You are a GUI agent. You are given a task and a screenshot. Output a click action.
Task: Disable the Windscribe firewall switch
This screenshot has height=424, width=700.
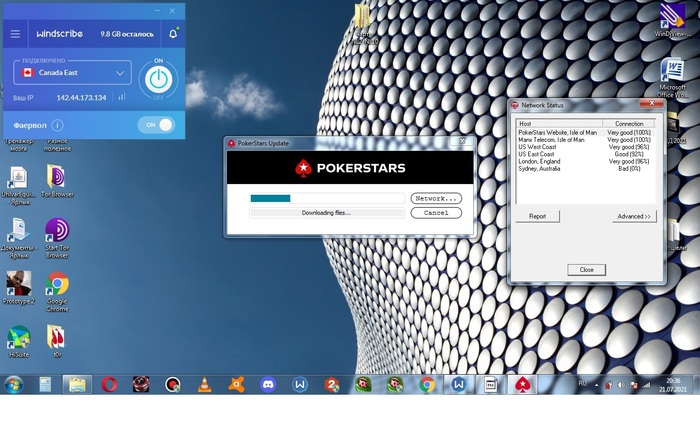(x=156, y=125)
